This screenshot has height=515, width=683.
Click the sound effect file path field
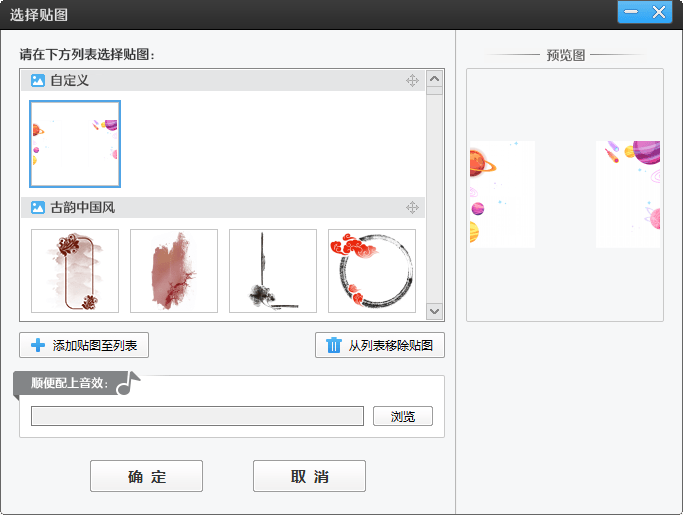(197, 416)
